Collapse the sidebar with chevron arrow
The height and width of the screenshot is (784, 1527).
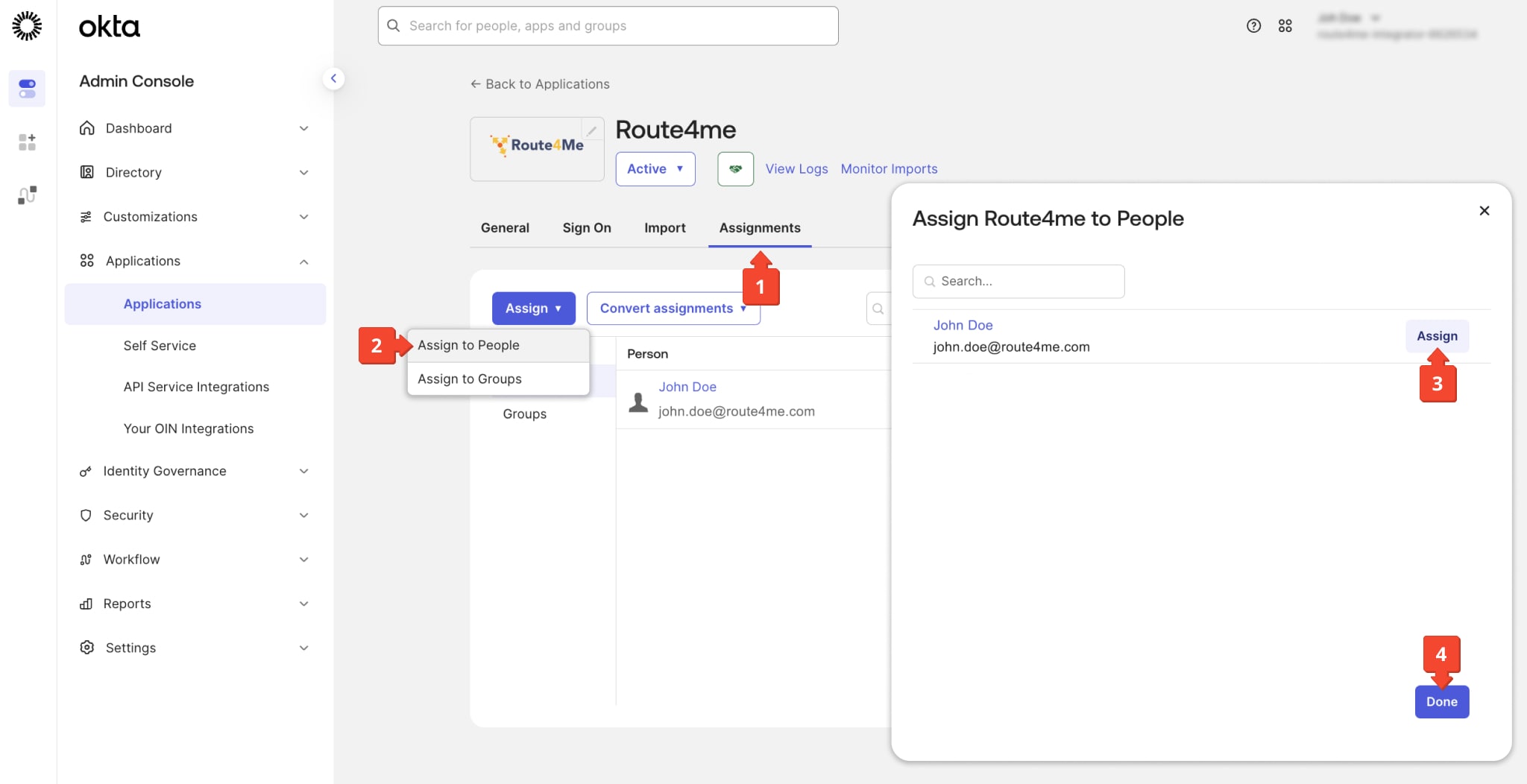point(333,78)
